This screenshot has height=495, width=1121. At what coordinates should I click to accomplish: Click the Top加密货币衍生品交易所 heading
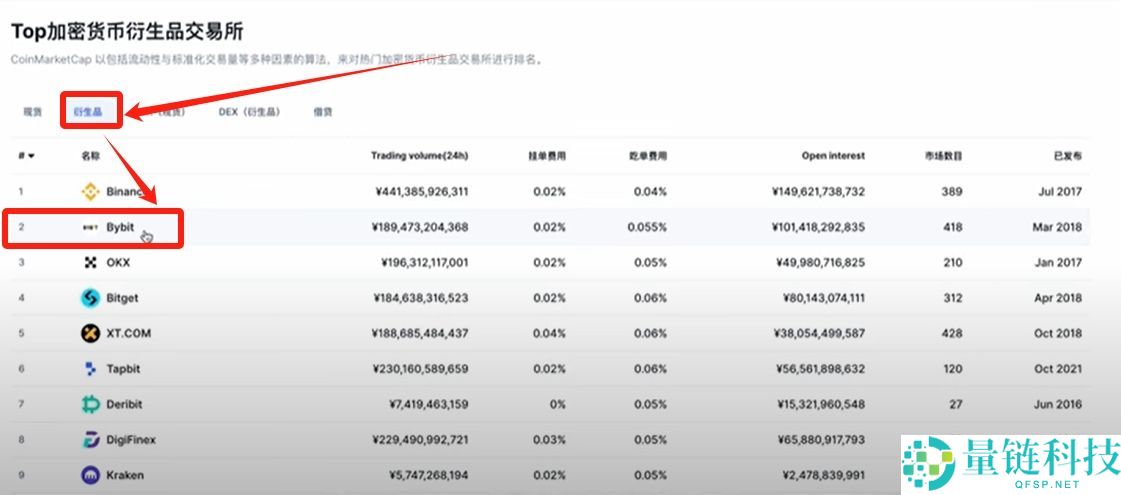[127, 31]
